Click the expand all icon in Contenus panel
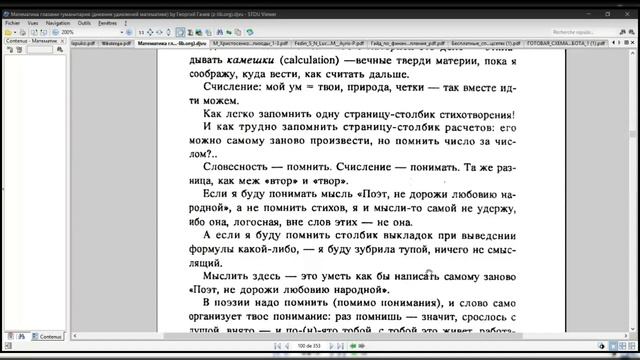 tap(10, 50)
